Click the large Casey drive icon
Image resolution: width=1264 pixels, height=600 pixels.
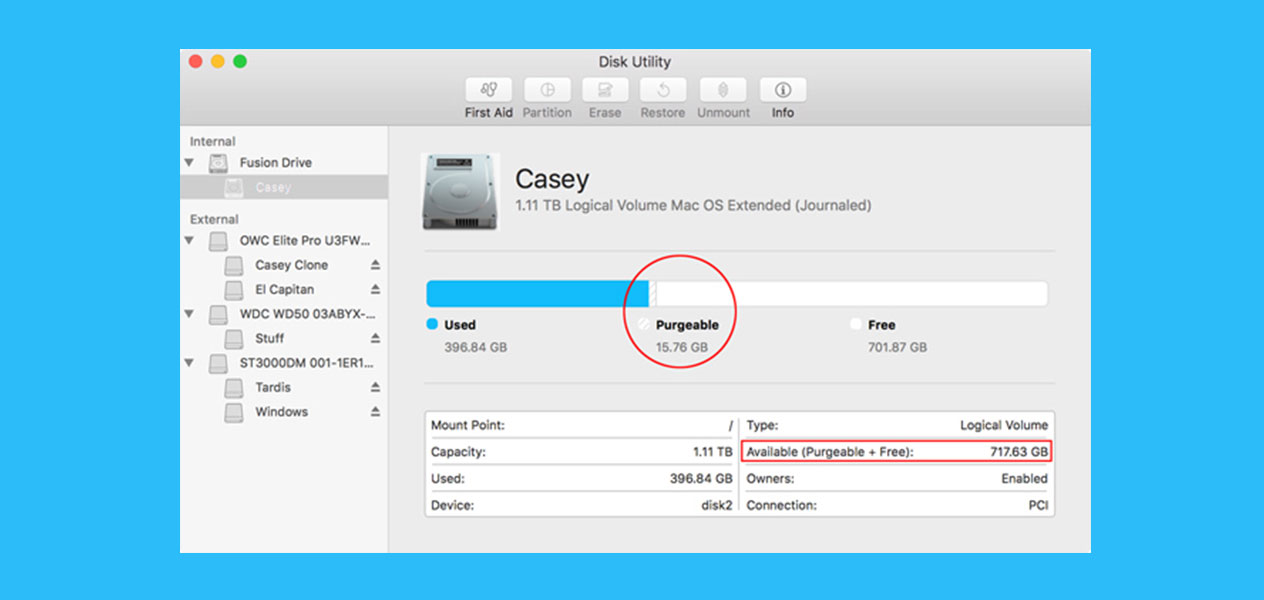pyautogui.click(x=460, y=192)
